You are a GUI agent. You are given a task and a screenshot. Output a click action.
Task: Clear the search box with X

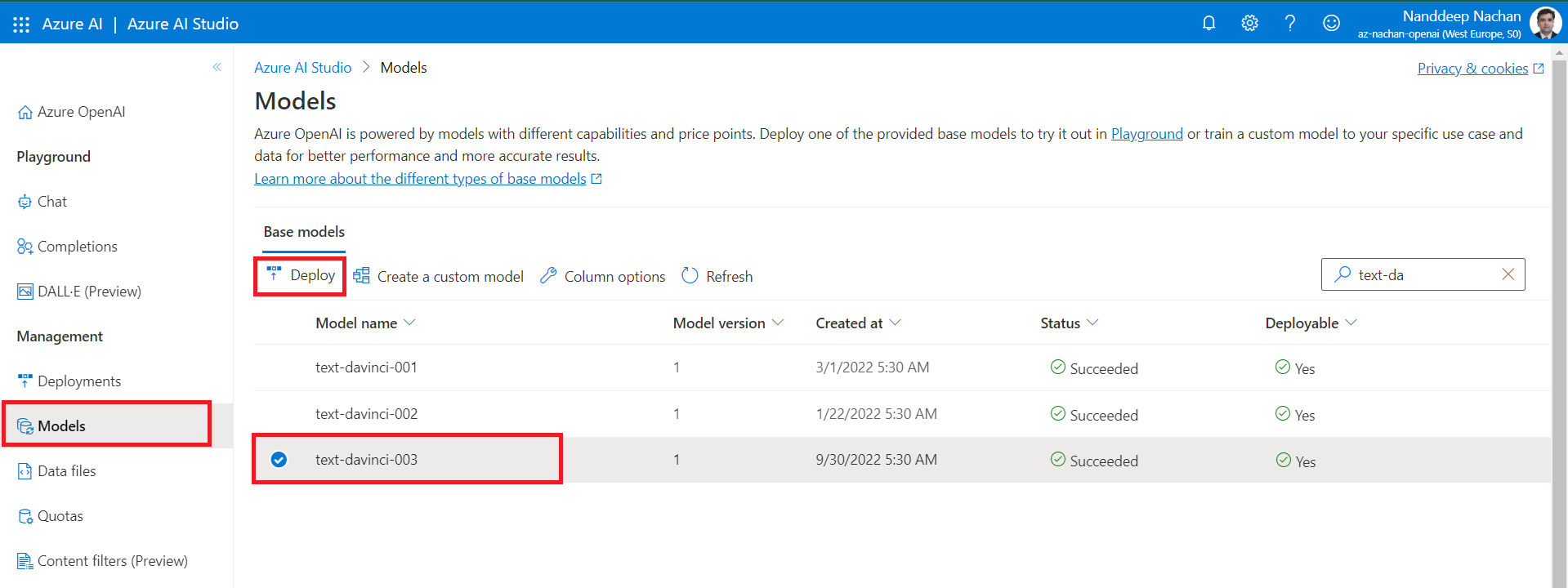[x=1508, y=274]
